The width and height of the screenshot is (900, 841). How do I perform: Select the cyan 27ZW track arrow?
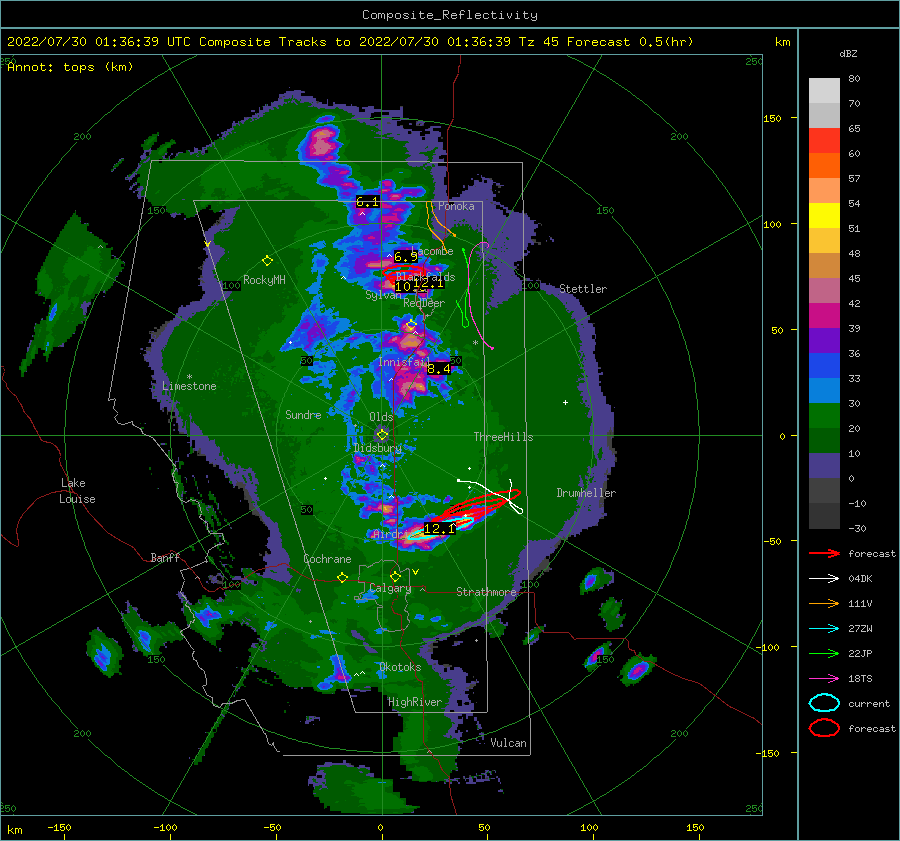click(x=824, y=629)
